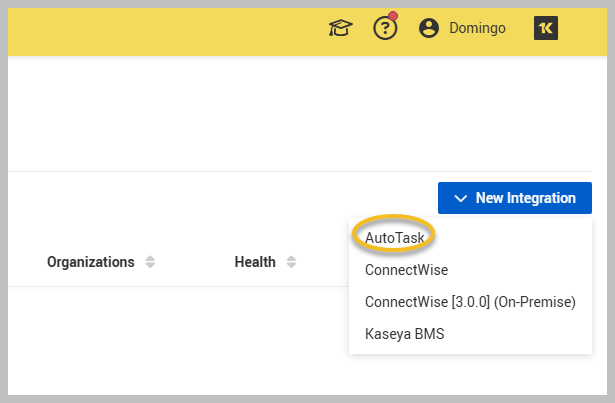
Task: Open the graduation cap academy icon
Action: pos(341,28)
